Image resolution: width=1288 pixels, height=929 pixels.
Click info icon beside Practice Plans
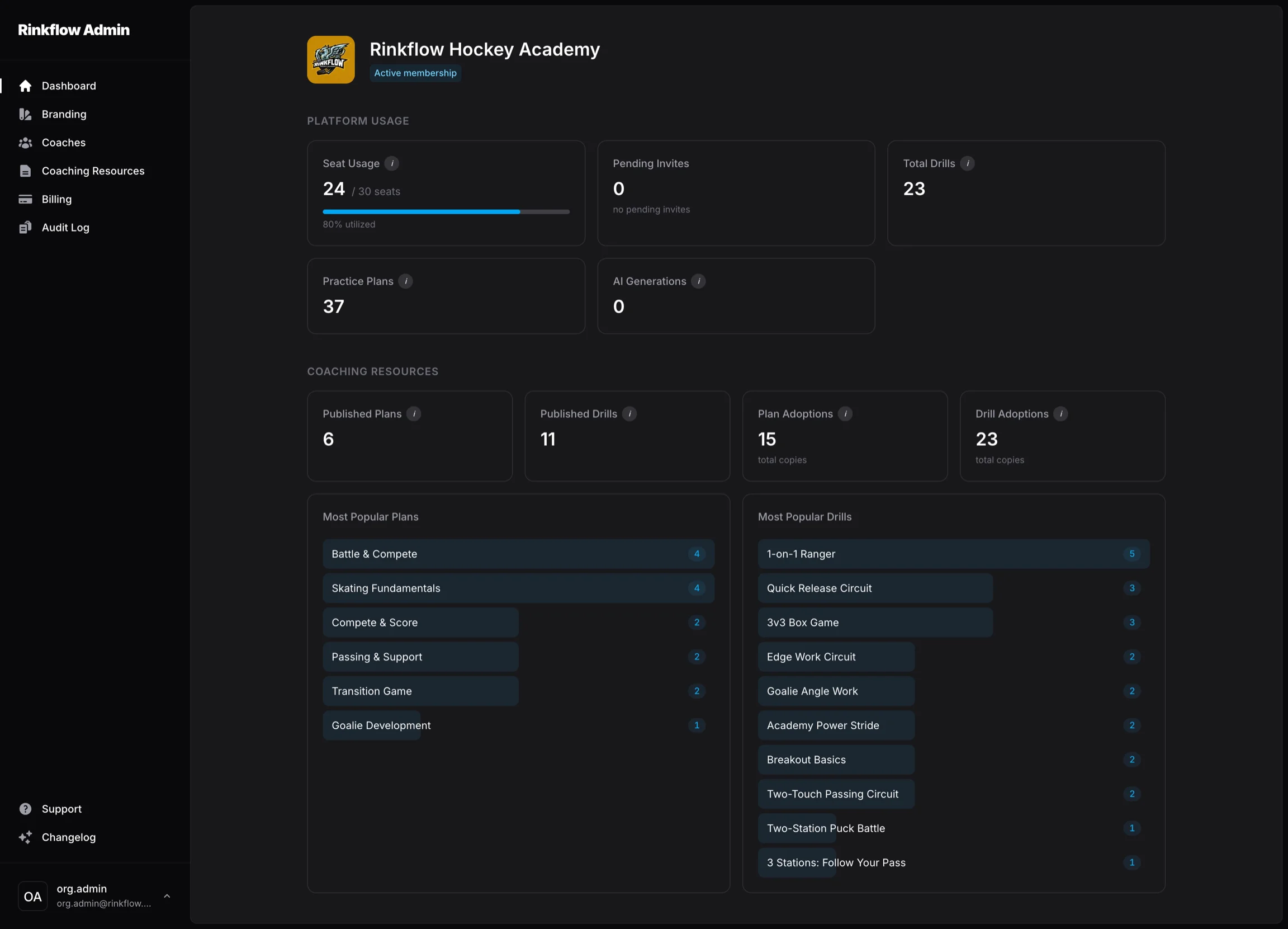(405, 281)
